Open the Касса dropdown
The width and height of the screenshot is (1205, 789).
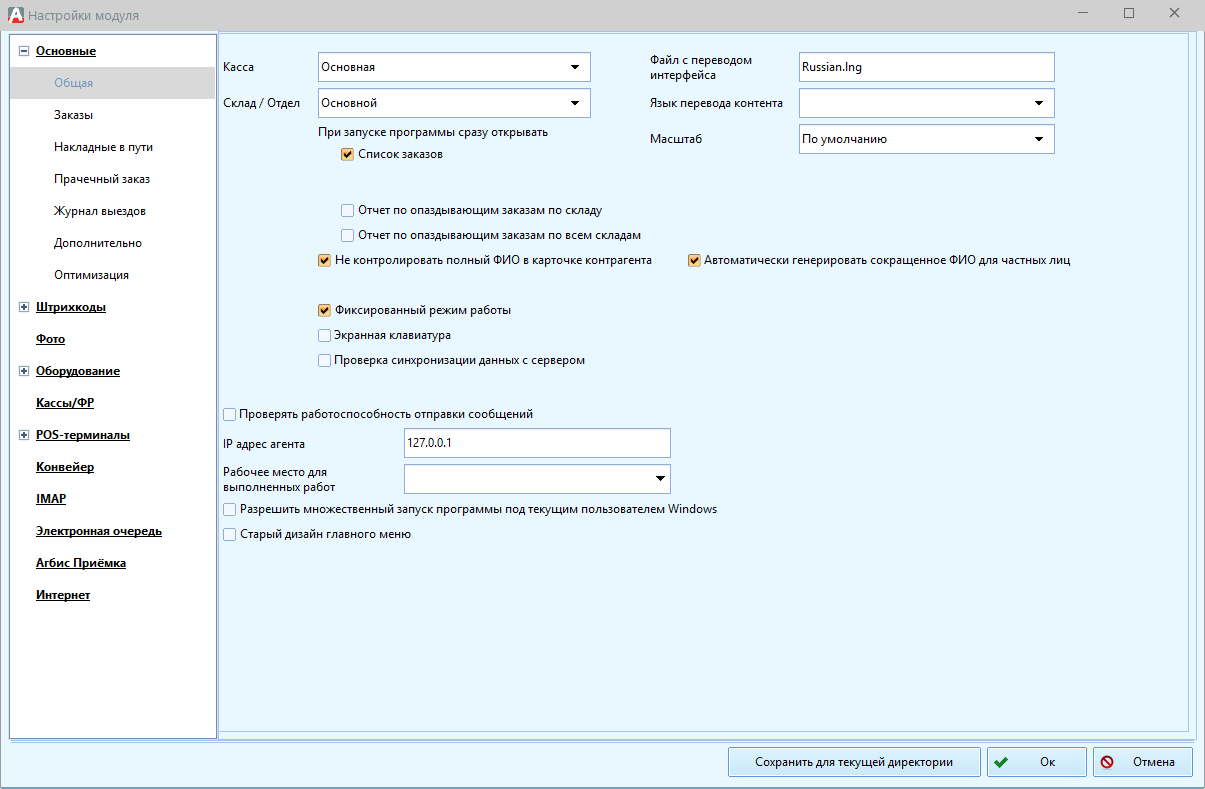pos(575,67)
